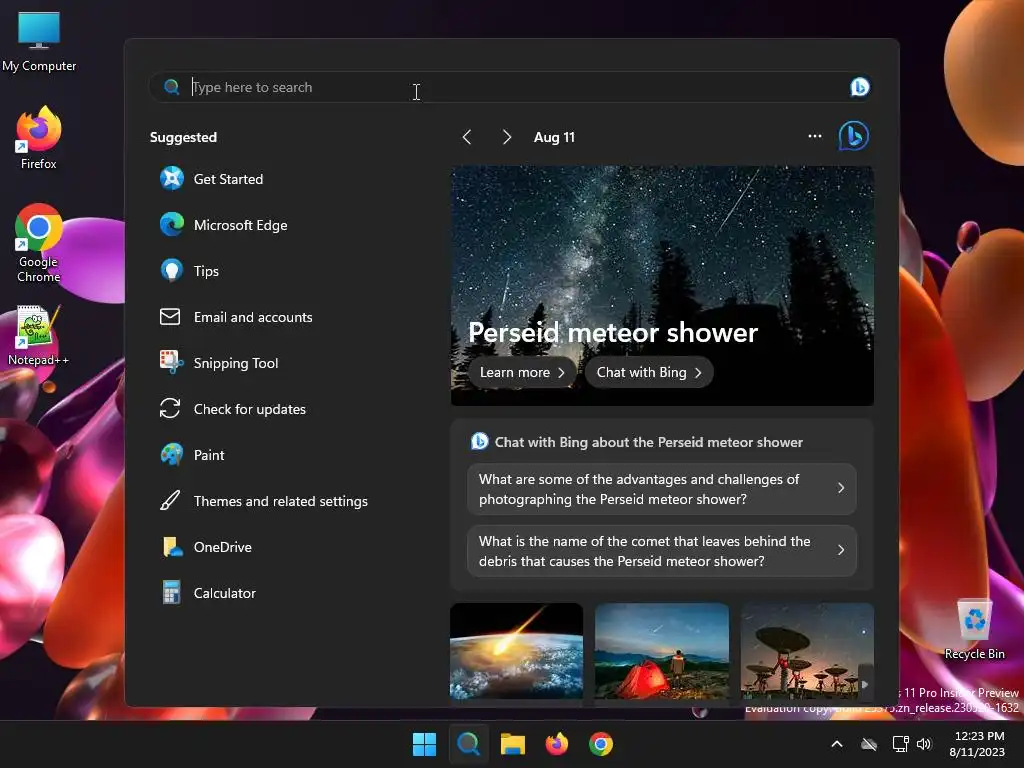Open Paint palette icon in suggestions
The image size is (1024, 768).
(172, 455)
